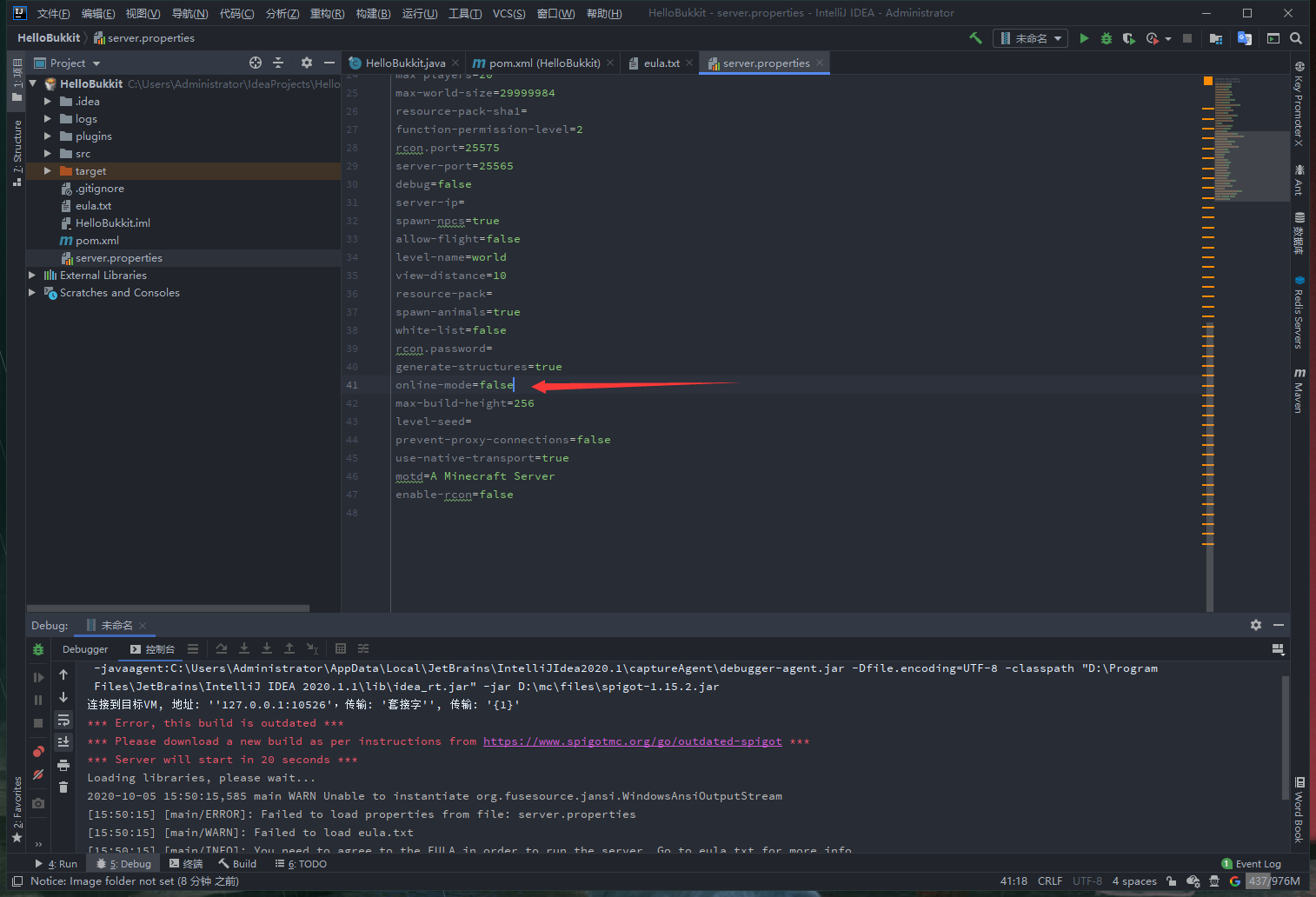Run with Coverage using the shield icon
The image size is (1316, 897).
(x=1128, y=38)
